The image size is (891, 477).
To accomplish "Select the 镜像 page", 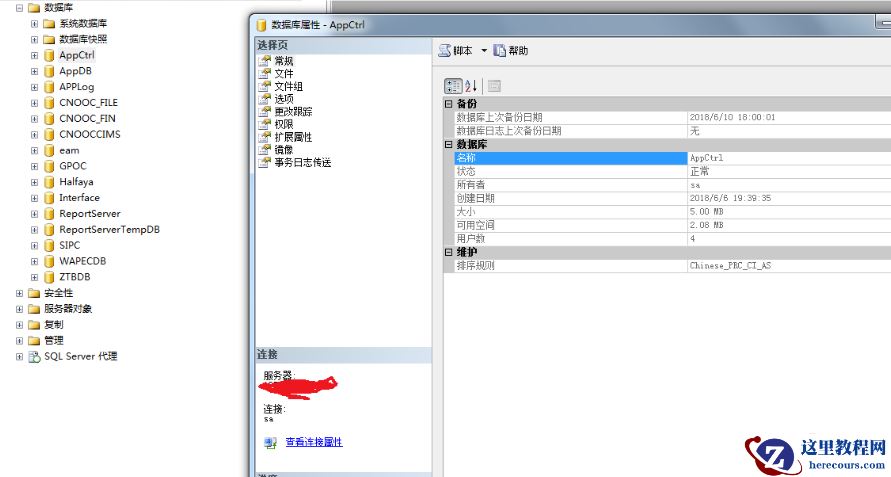I will (284, 150).
